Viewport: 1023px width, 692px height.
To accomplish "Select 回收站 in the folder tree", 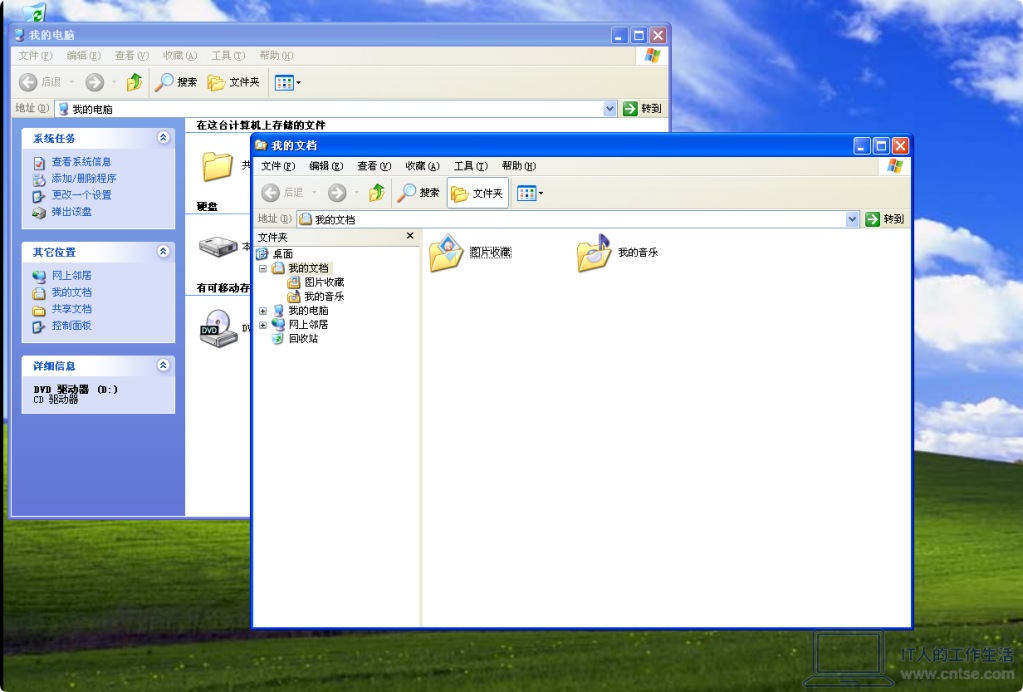I will pyautogui.click(x=303, y=338).
